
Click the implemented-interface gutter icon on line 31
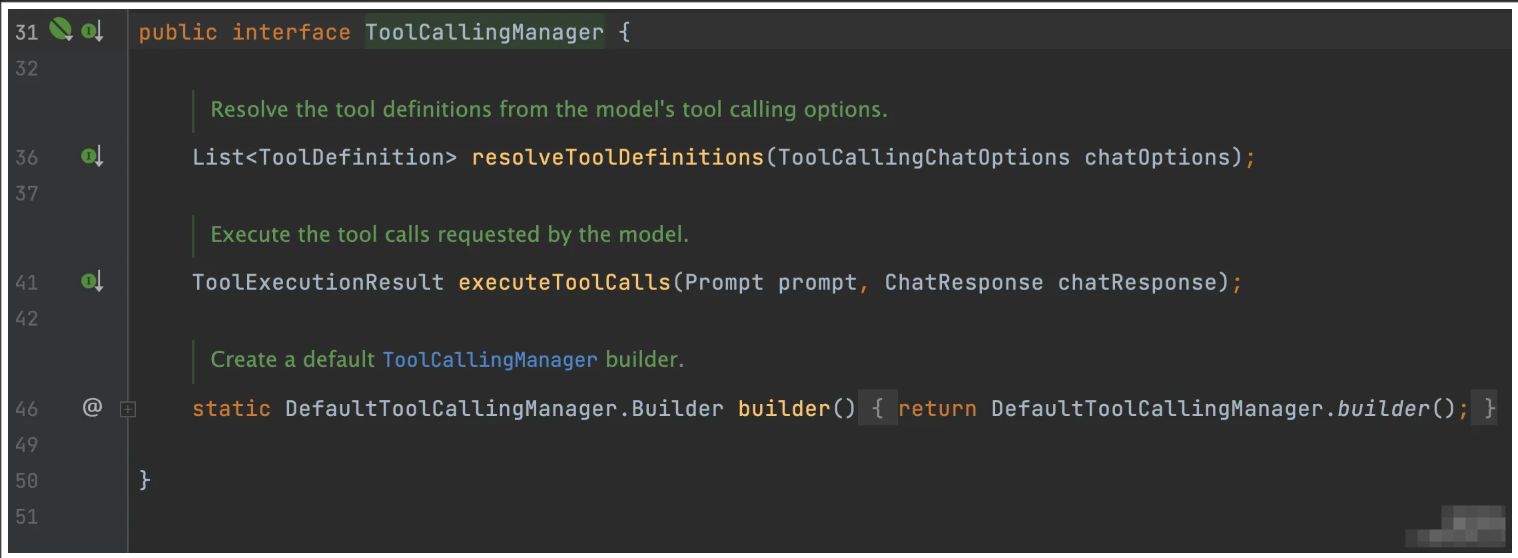tap(92, 32)
